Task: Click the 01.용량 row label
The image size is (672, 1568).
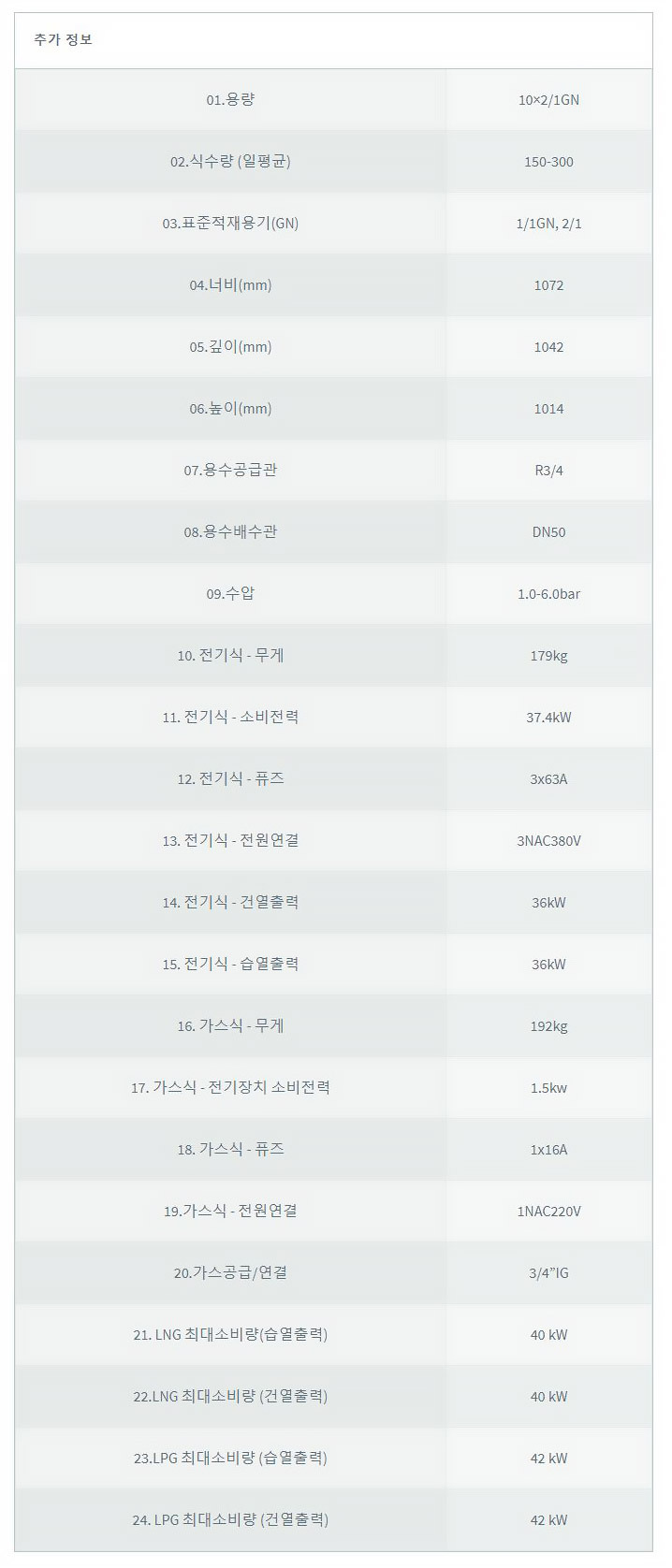Action: click(230, 99)
